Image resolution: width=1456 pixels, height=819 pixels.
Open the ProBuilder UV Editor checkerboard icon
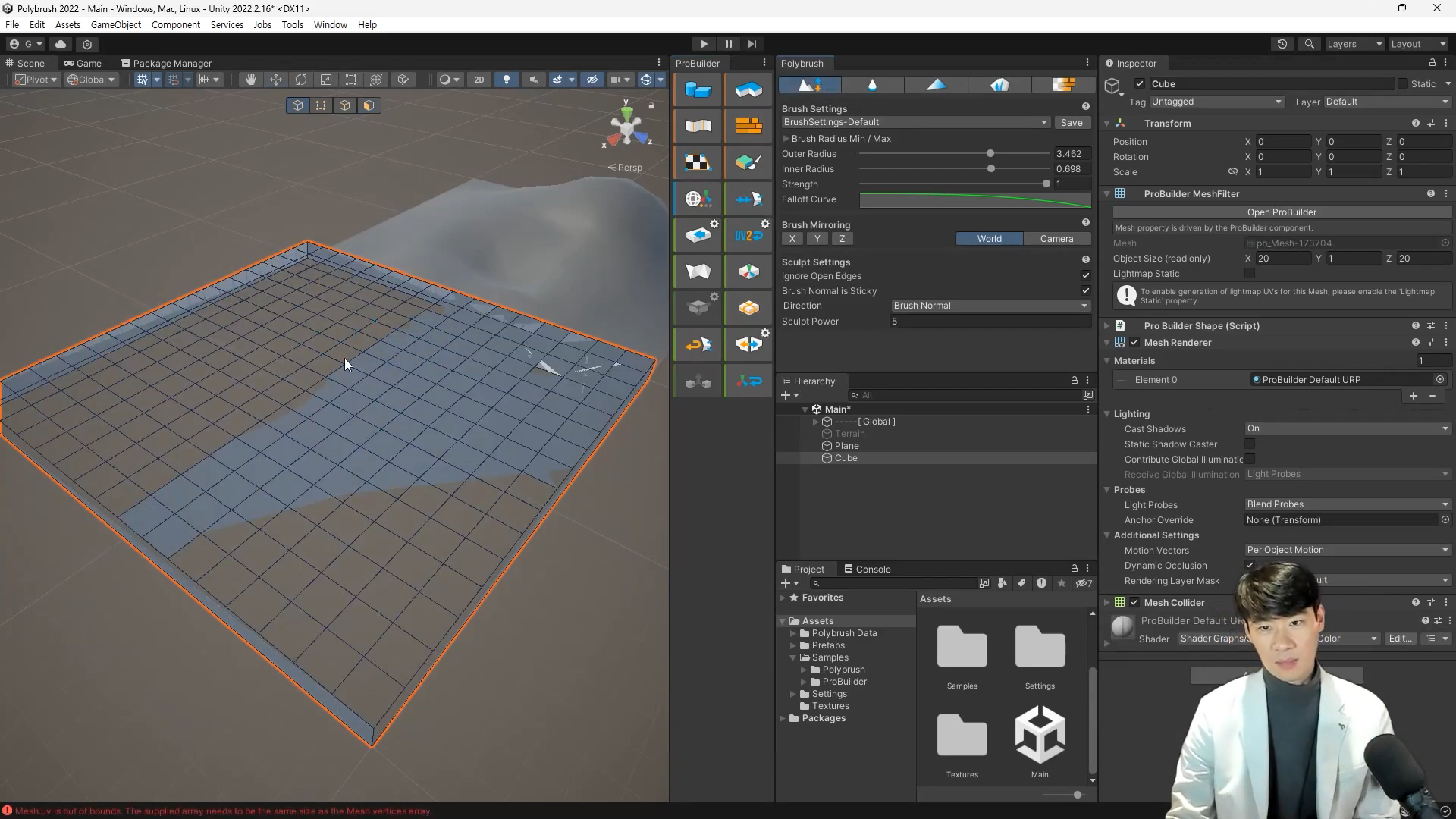coord(698,162)
